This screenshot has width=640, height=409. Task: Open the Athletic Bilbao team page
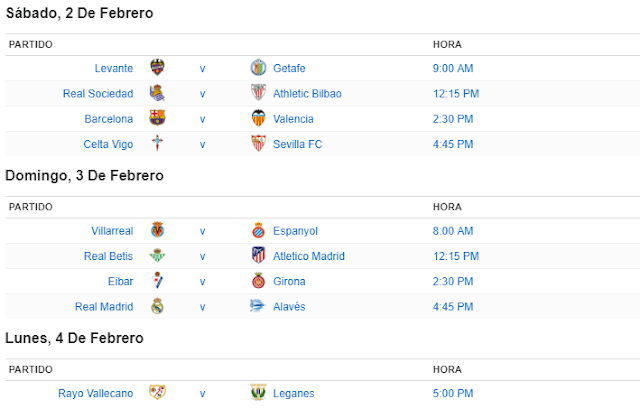(307, 94)
